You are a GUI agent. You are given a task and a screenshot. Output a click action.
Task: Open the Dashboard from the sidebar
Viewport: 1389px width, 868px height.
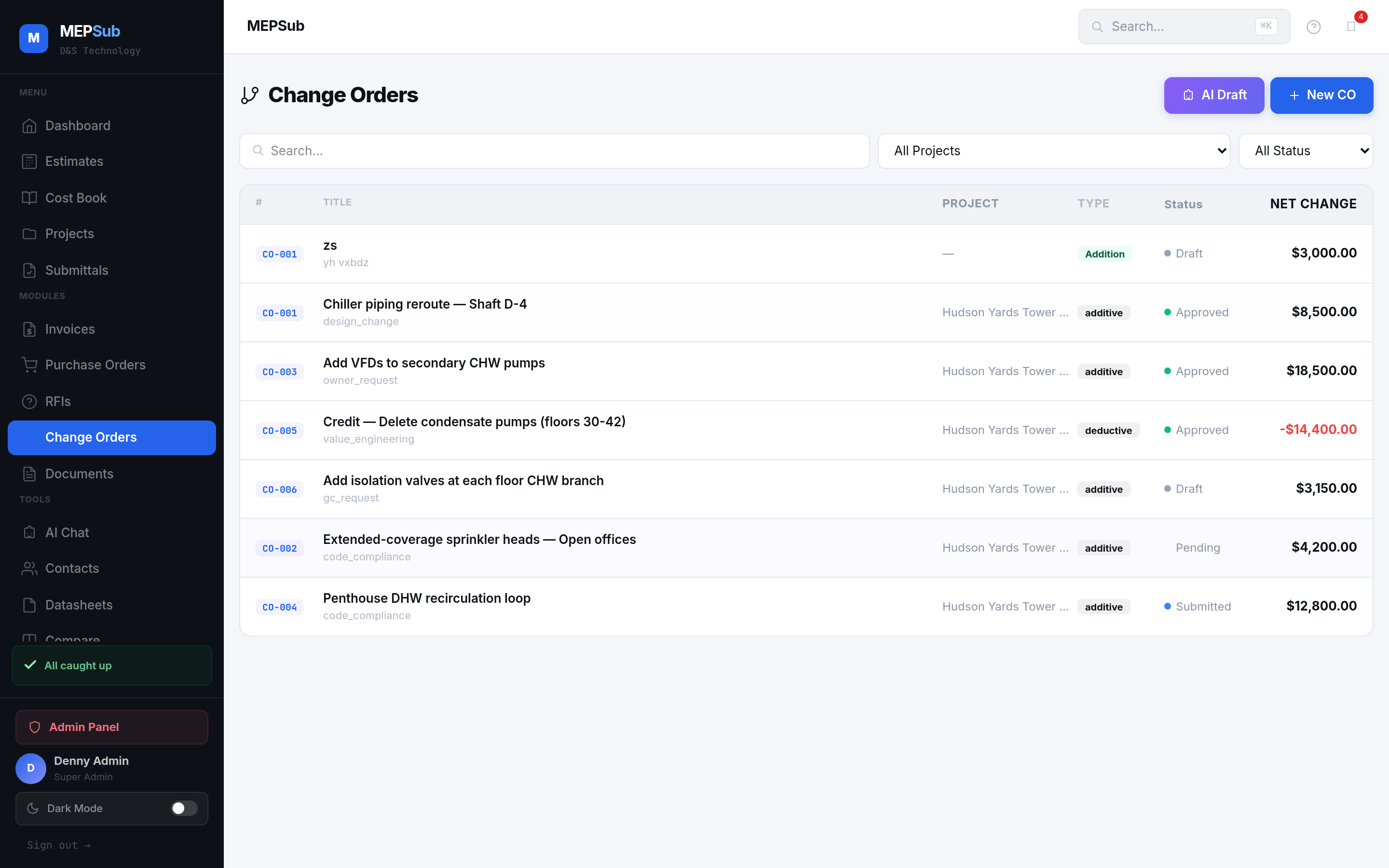coord(78,126)
